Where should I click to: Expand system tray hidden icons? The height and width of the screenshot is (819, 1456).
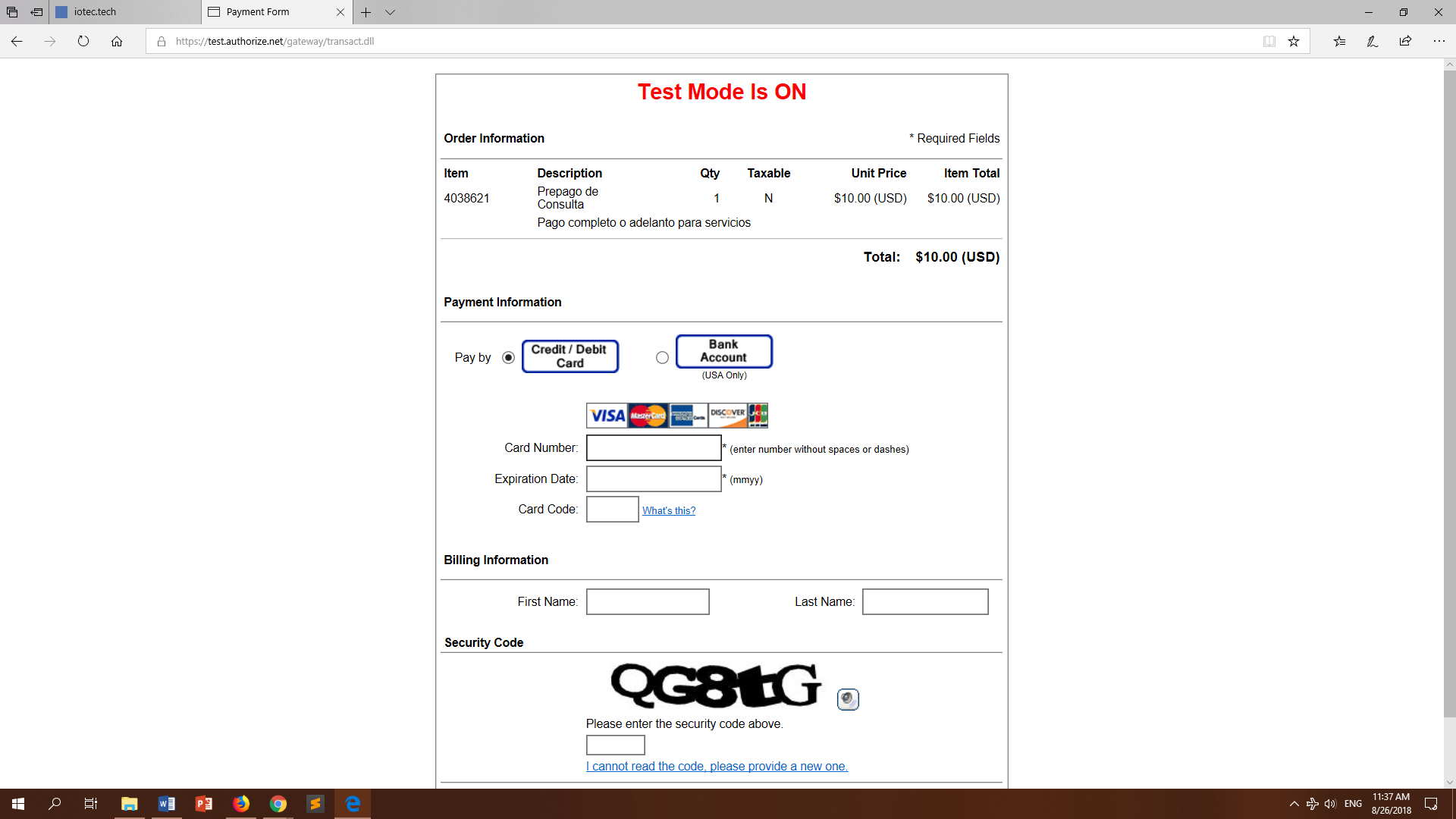pyautogui.click(x=1294, y=804)
